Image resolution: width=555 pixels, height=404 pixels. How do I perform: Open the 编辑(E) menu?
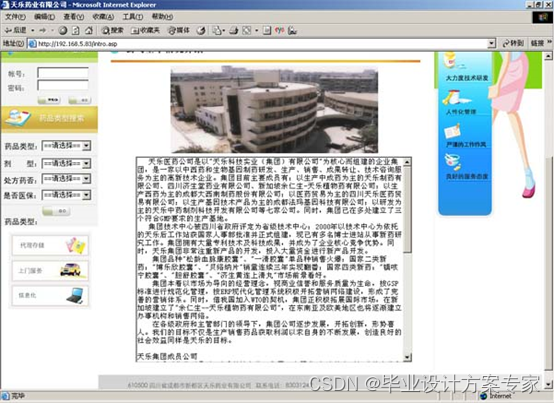pos(44,17)
